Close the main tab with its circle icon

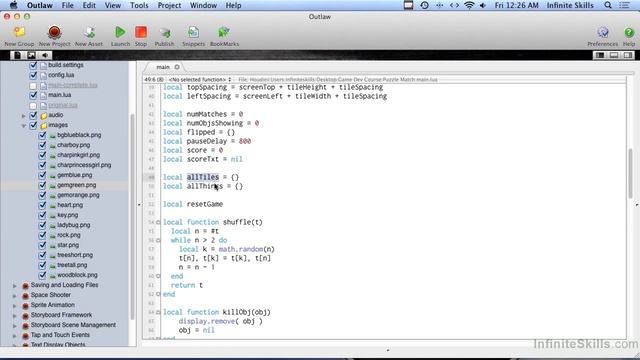(177, 67)
